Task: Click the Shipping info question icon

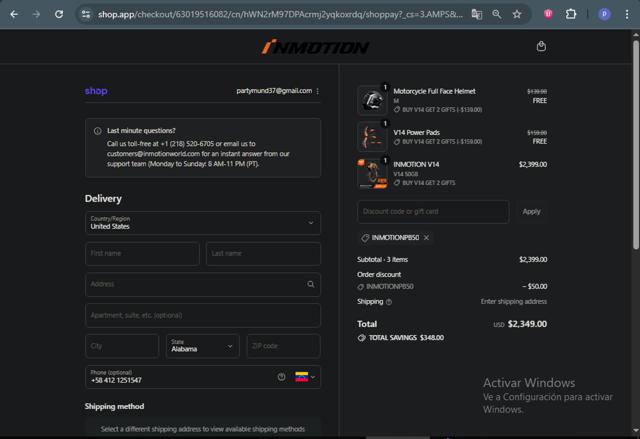Action: [x=389, y=302]
